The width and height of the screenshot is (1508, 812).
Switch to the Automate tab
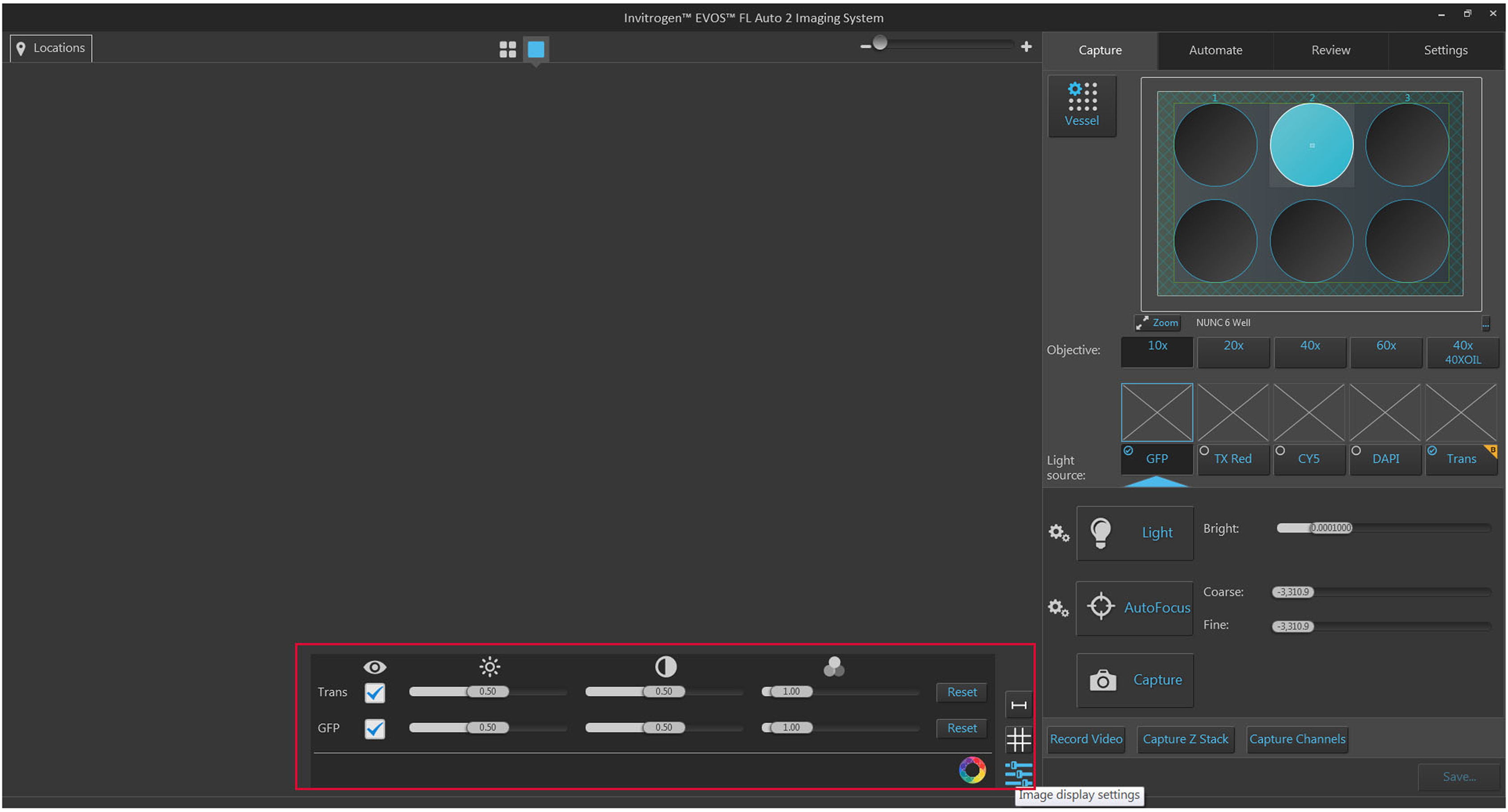(1215, 51)
